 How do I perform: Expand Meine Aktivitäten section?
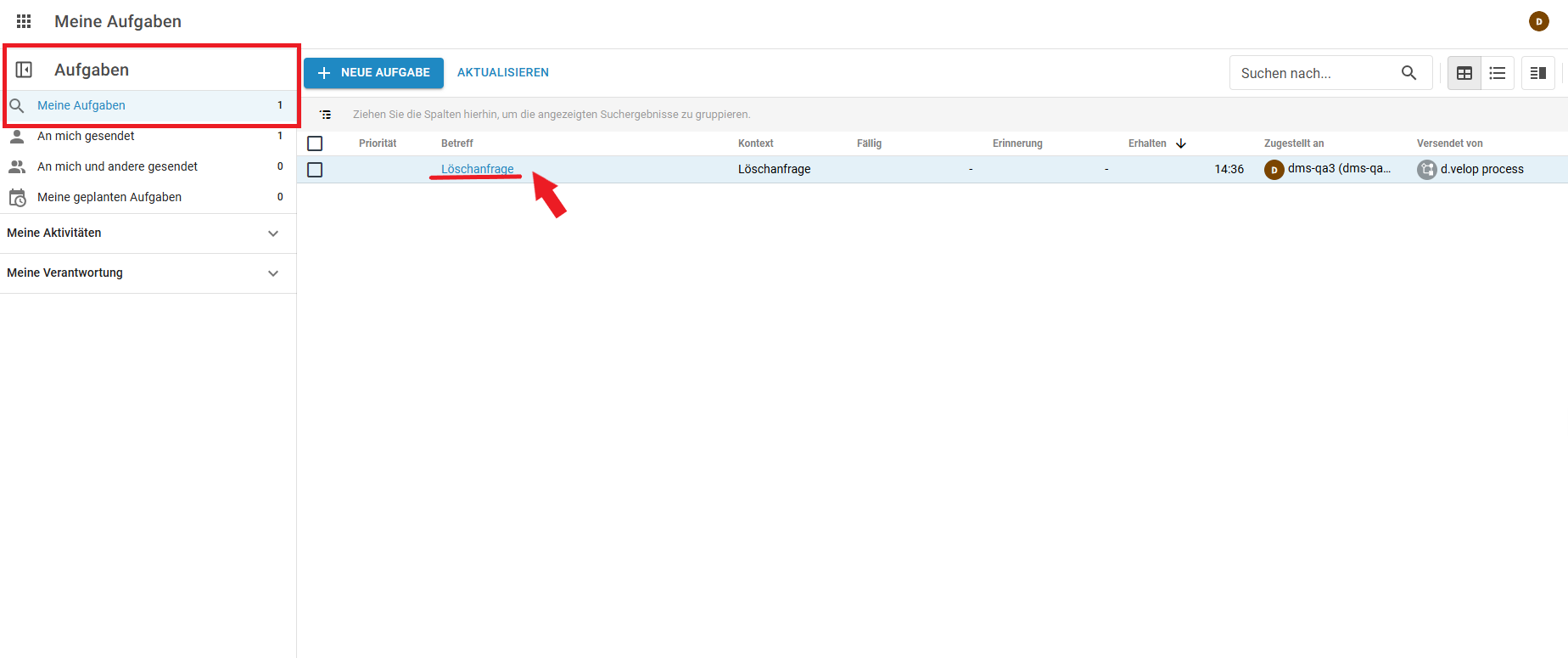(x=272, y=233)
